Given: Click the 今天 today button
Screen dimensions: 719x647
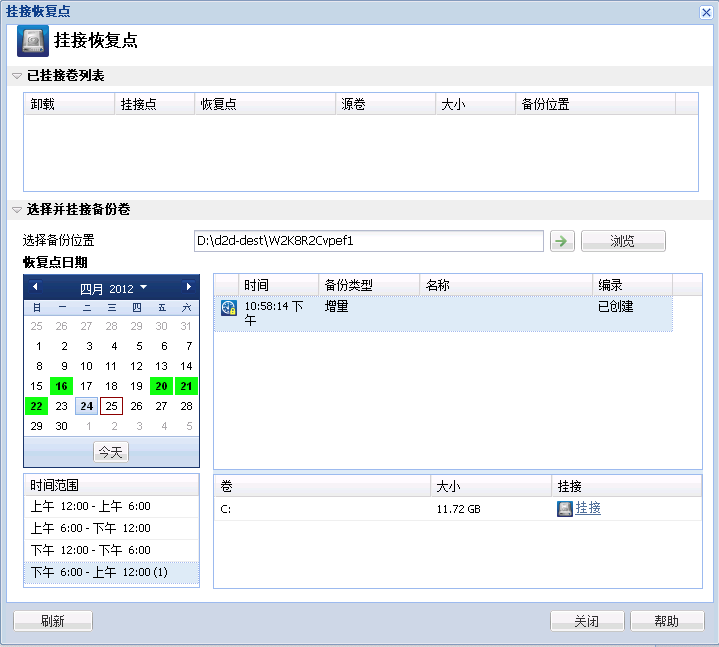Looking at the screenshot, I should [111, 452].
